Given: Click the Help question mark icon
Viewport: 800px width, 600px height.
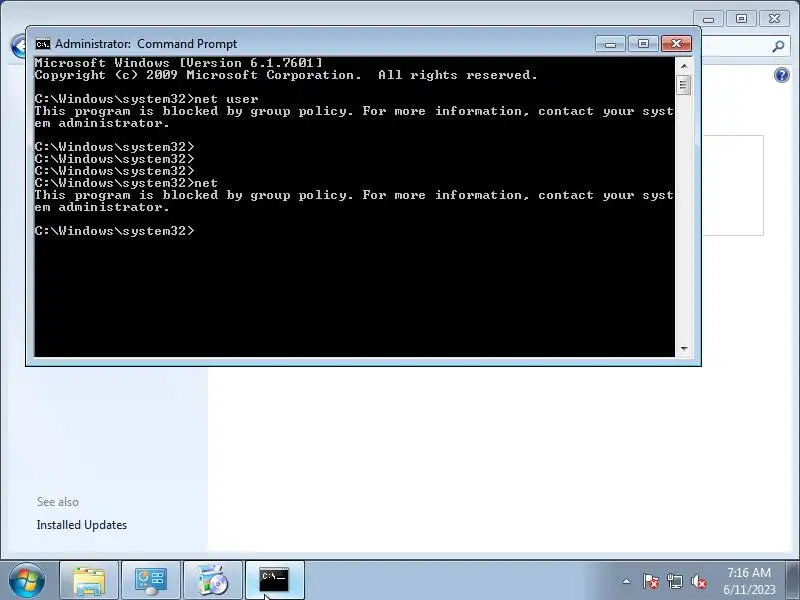Looking at the screenshot, I should point(782,76).
